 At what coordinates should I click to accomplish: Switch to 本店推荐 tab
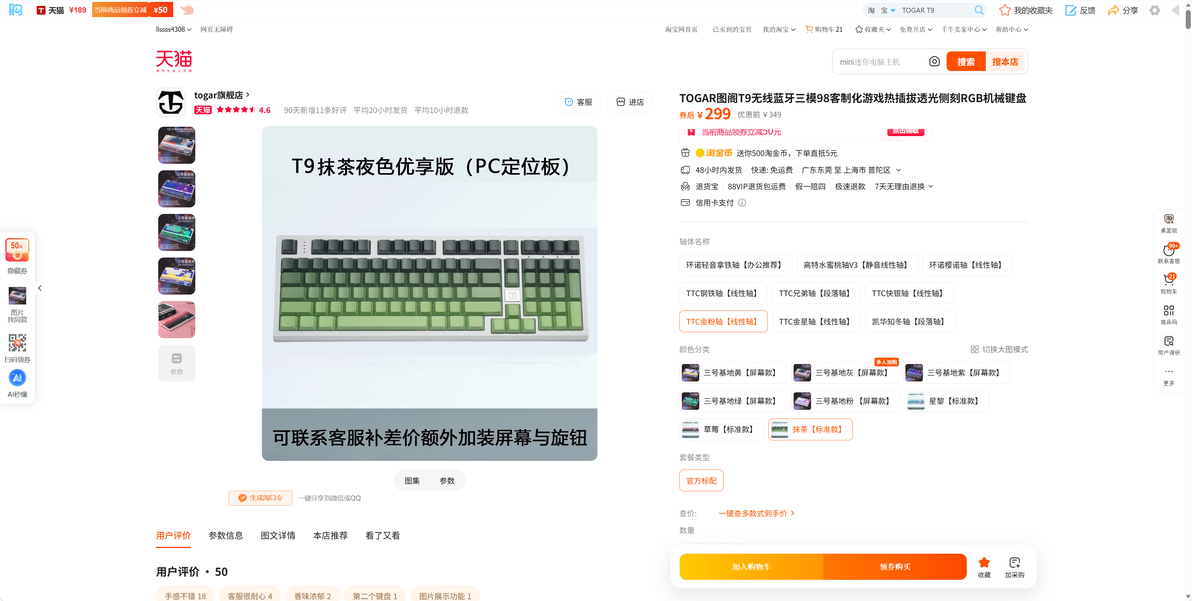pyautogui.click(x=330, y=536)
